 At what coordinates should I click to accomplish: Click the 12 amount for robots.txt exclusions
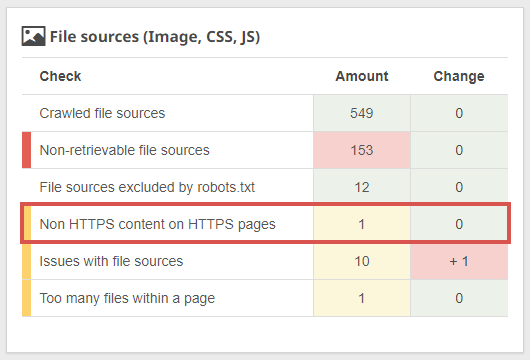pyautogui.click(x=362, y=187)
